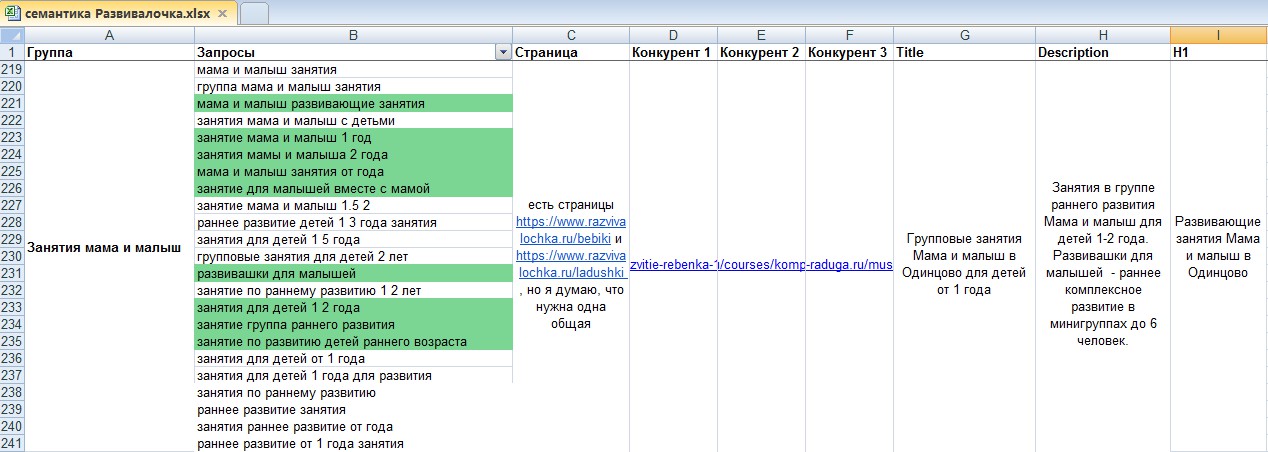Click the Конкурент 1 header cell
1268x452 pixels.
[673, 52]
